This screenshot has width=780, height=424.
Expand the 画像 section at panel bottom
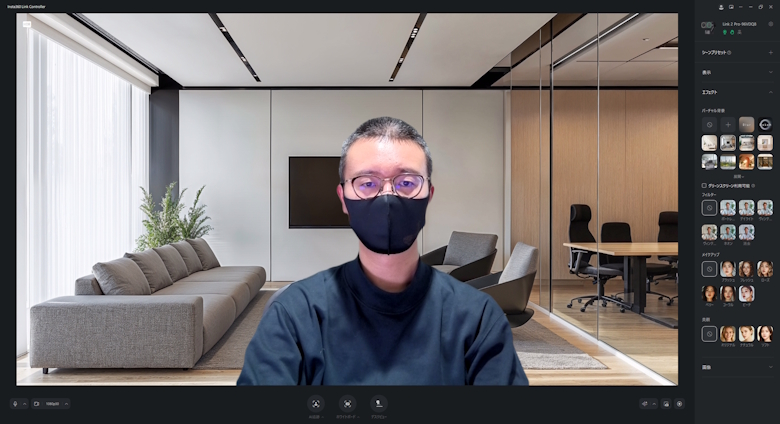[771, 367]
